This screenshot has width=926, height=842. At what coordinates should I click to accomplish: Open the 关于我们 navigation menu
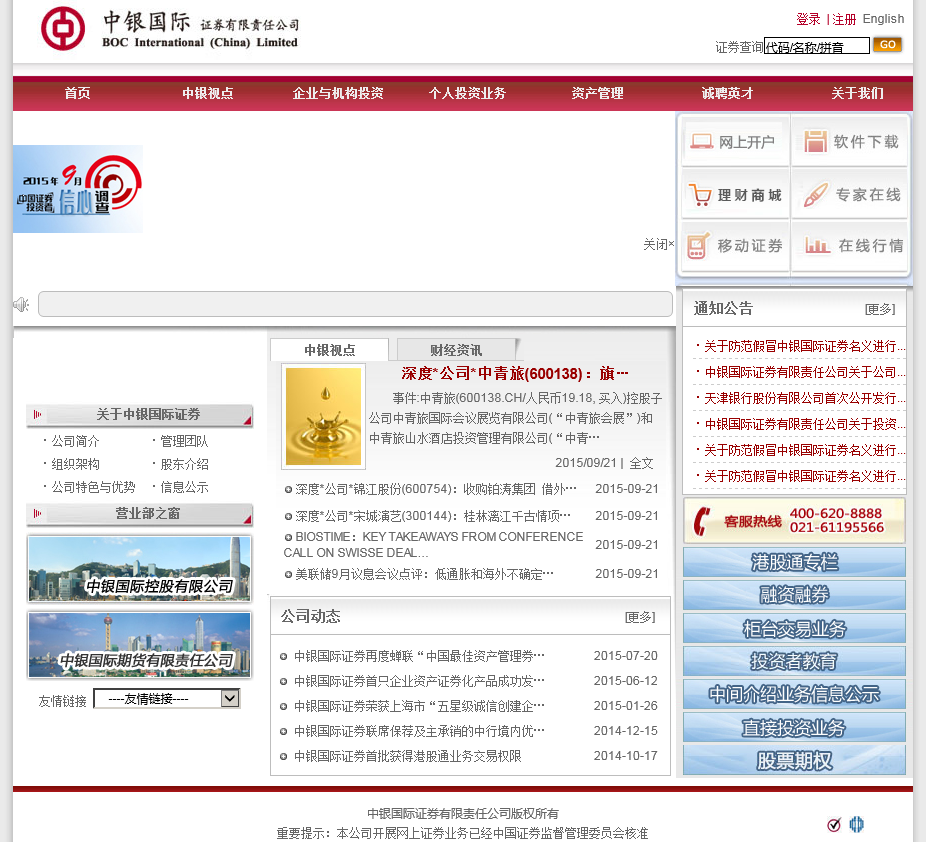point(857,93)
